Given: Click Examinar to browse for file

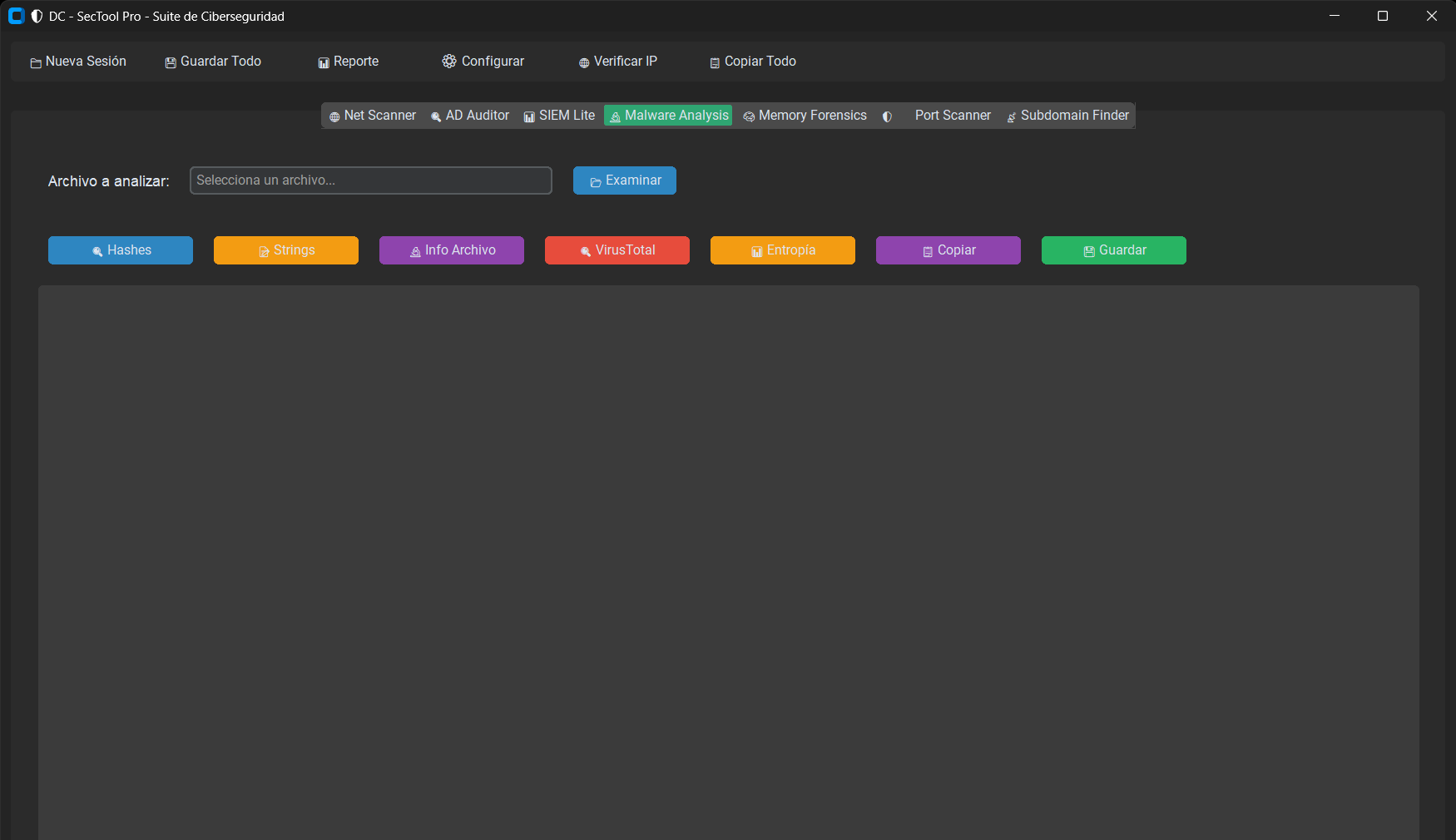Looking at the screenshot, I should (x=625, y=180).
